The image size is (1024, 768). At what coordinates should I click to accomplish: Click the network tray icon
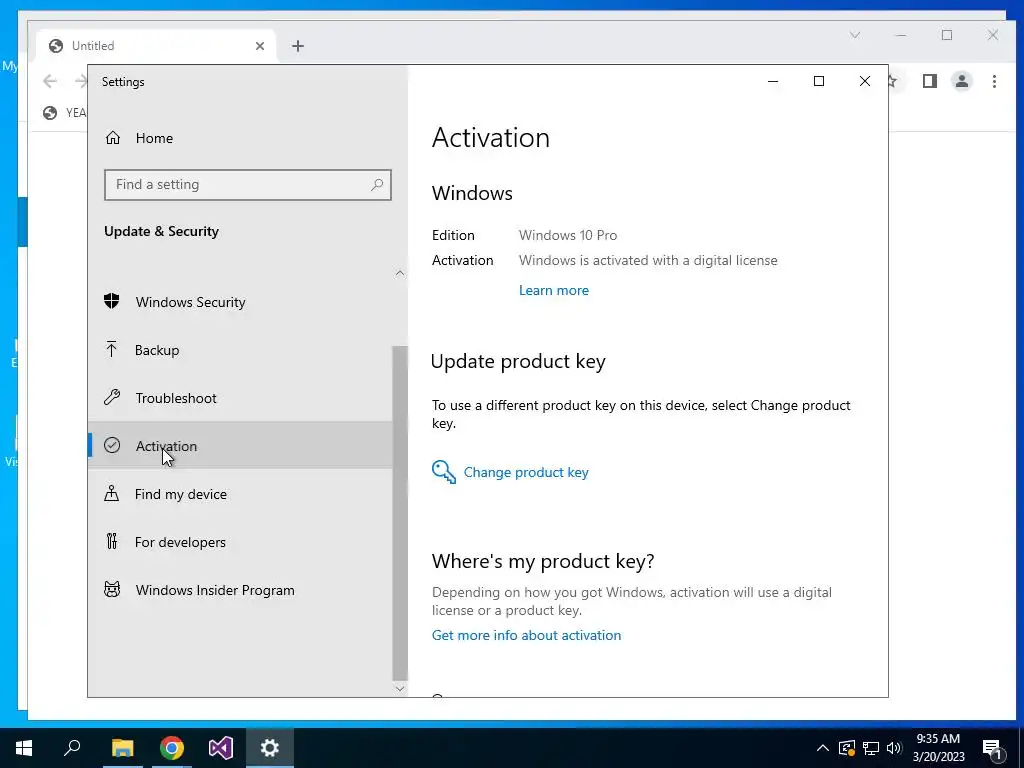coord(871,748)
